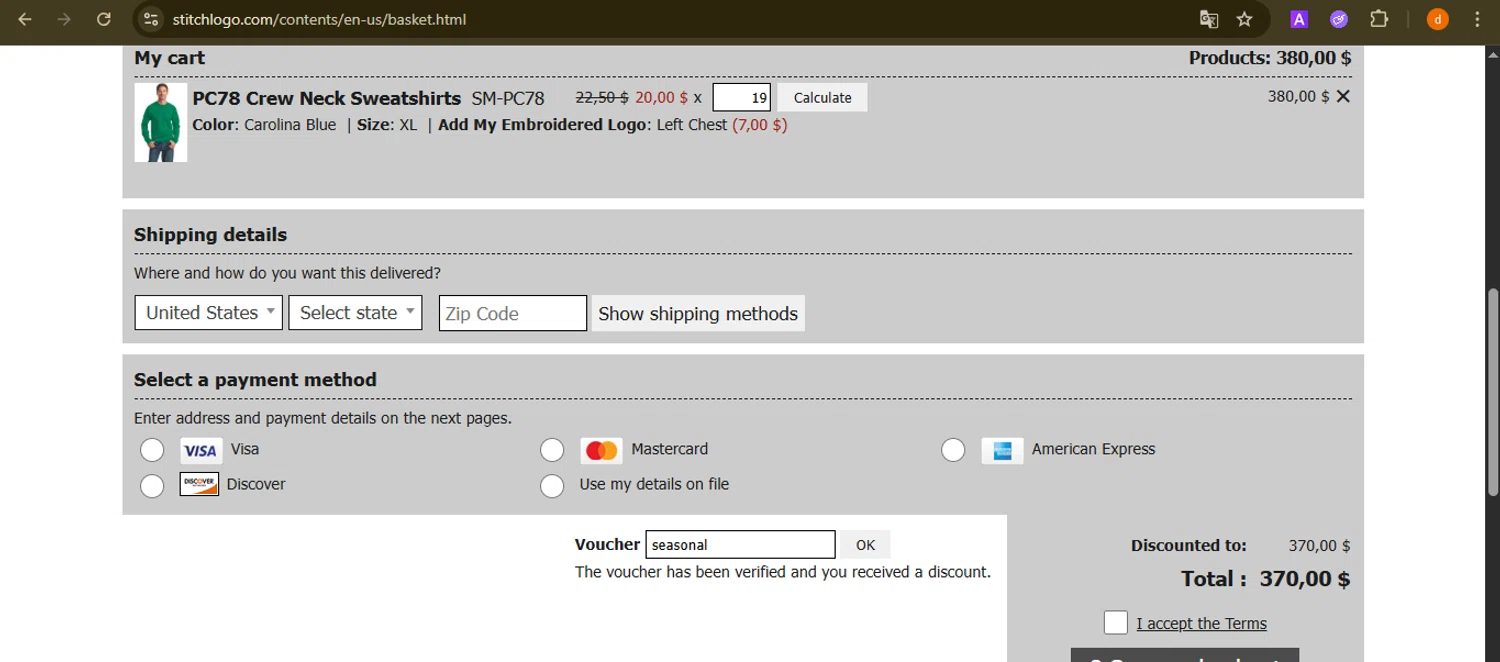Click the Mastercard logo
Image resolution: width=1500 pixels, height=662 pixels.
pos(601,451)
